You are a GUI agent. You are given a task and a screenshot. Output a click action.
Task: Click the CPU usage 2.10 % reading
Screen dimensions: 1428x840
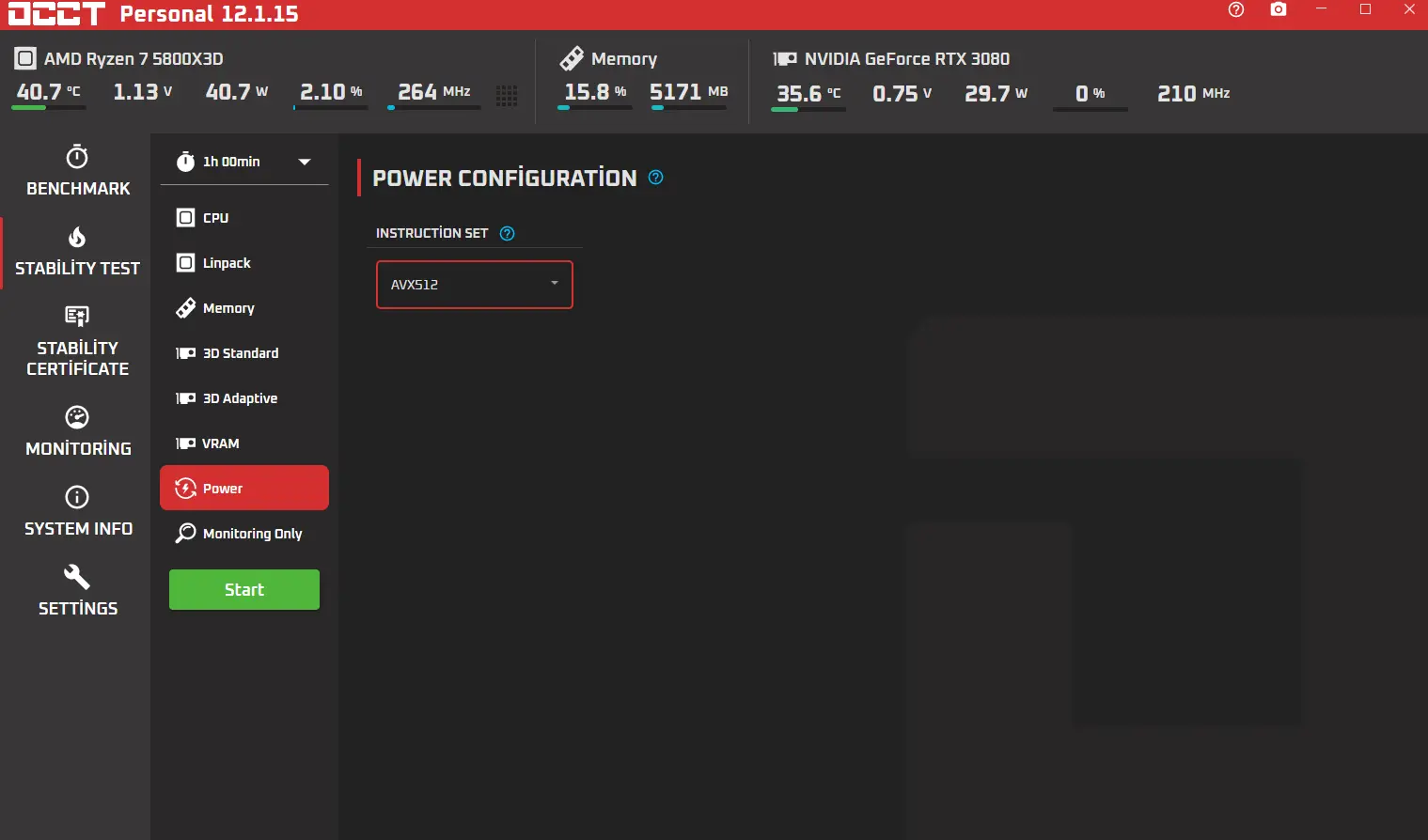point(331,92)
